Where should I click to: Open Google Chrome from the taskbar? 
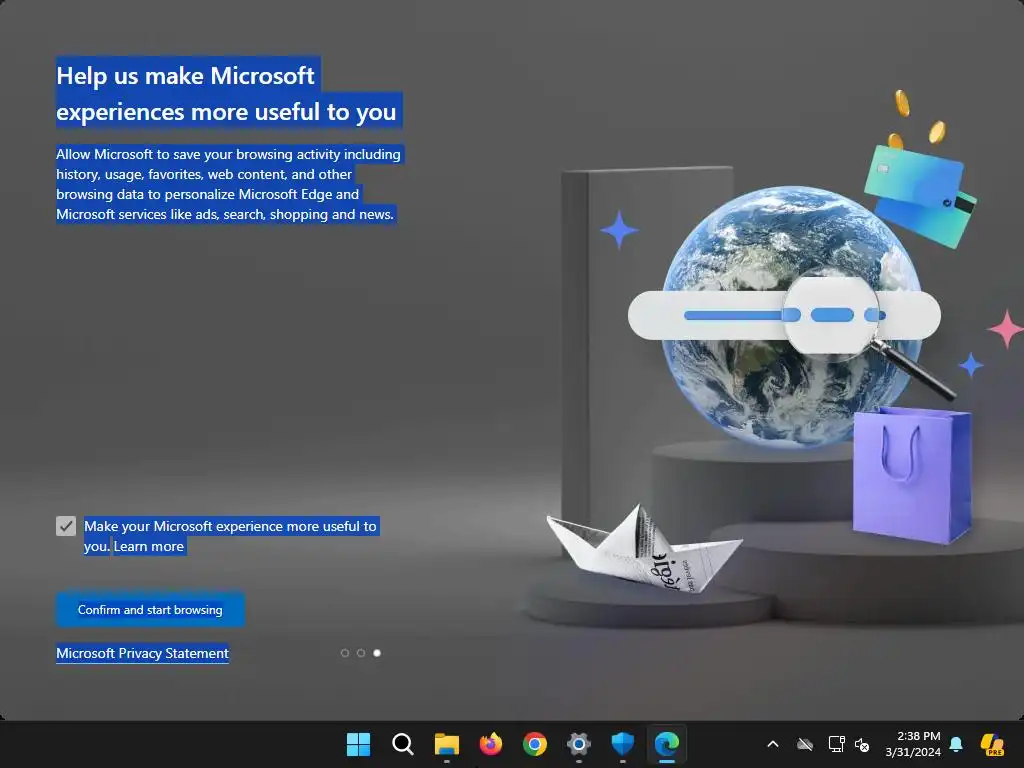pos(534,744)
